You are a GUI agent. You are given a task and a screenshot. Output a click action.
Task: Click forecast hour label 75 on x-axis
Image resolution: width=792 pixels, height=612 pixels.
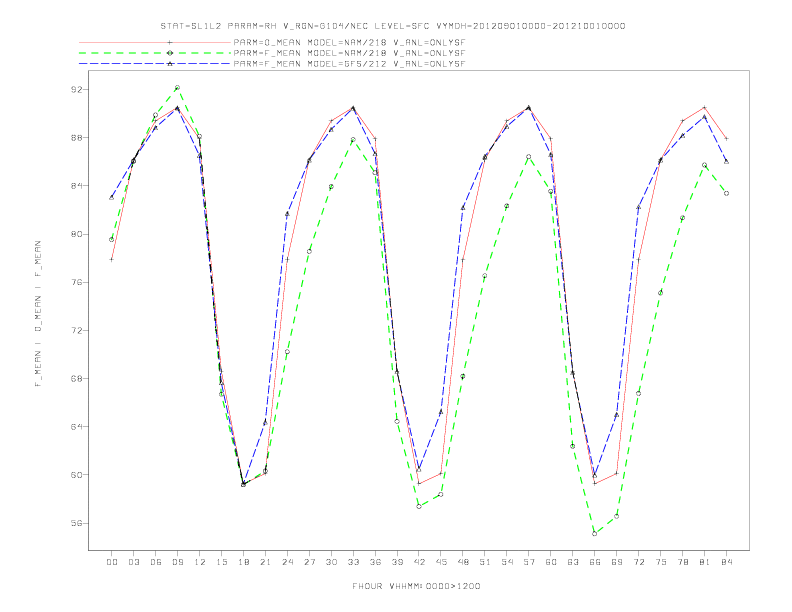(x=661, y=562)
